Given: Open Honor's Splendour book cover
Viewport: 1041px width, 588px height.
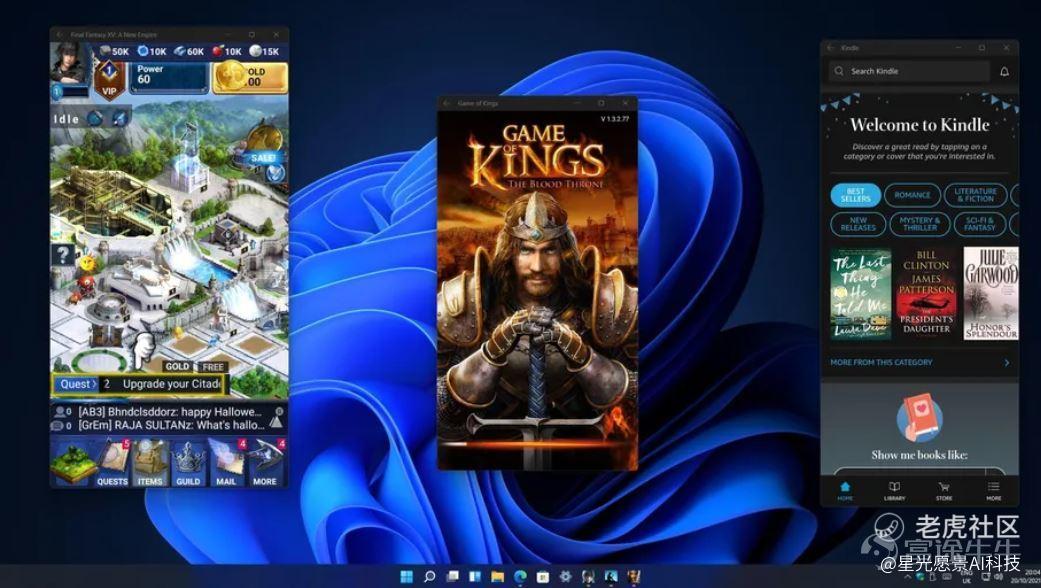Looking at the screenshot, I should [991, 293].
